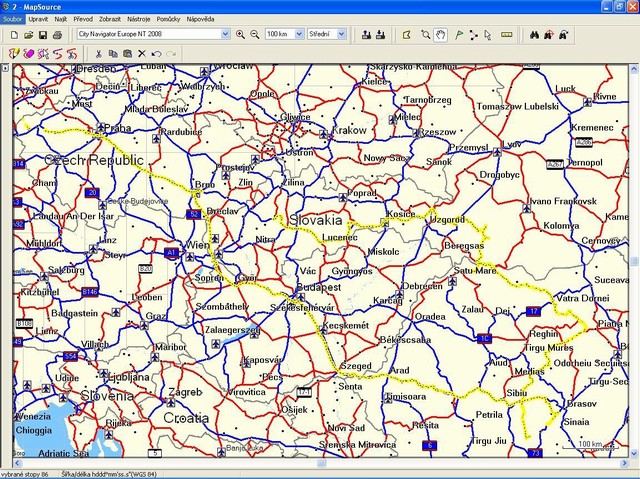The width and height of the screenshot is (640, 479).
Task: Delete selection with X icon
Action: 142,53
